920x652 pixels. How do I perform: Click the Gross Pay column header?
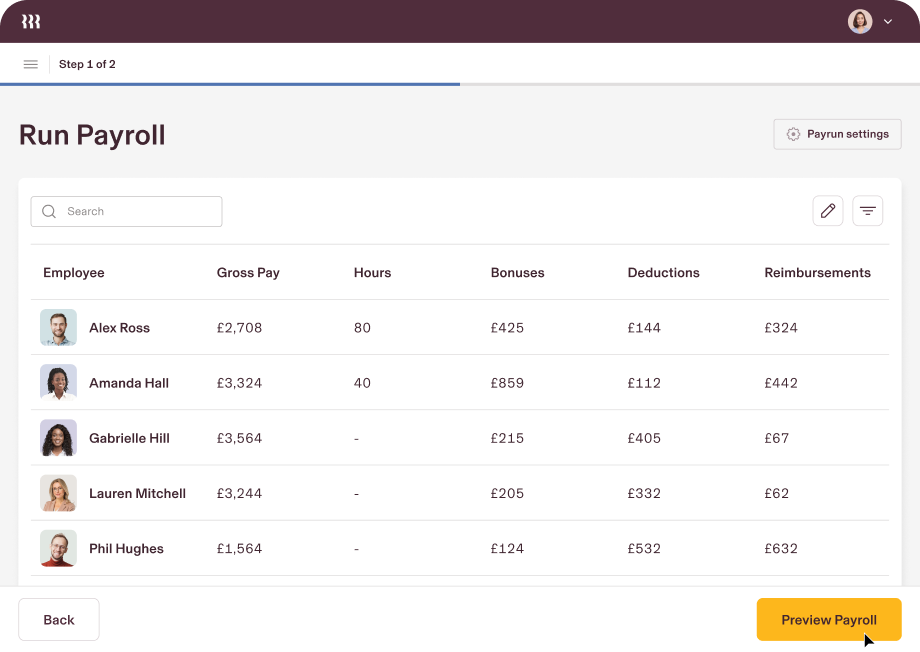(248, 272)
